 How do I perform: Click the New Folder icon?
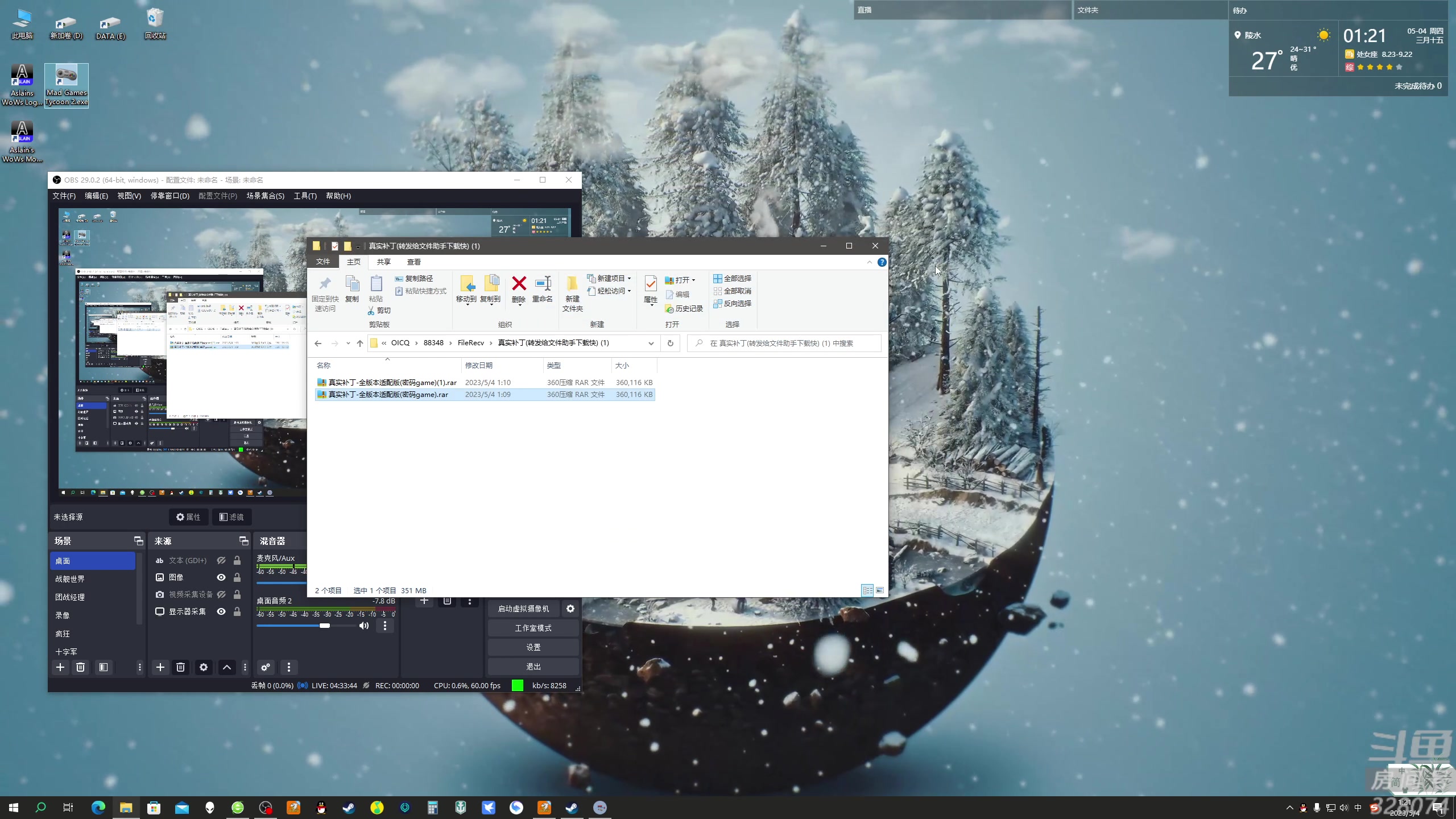[x=572, y=284]
